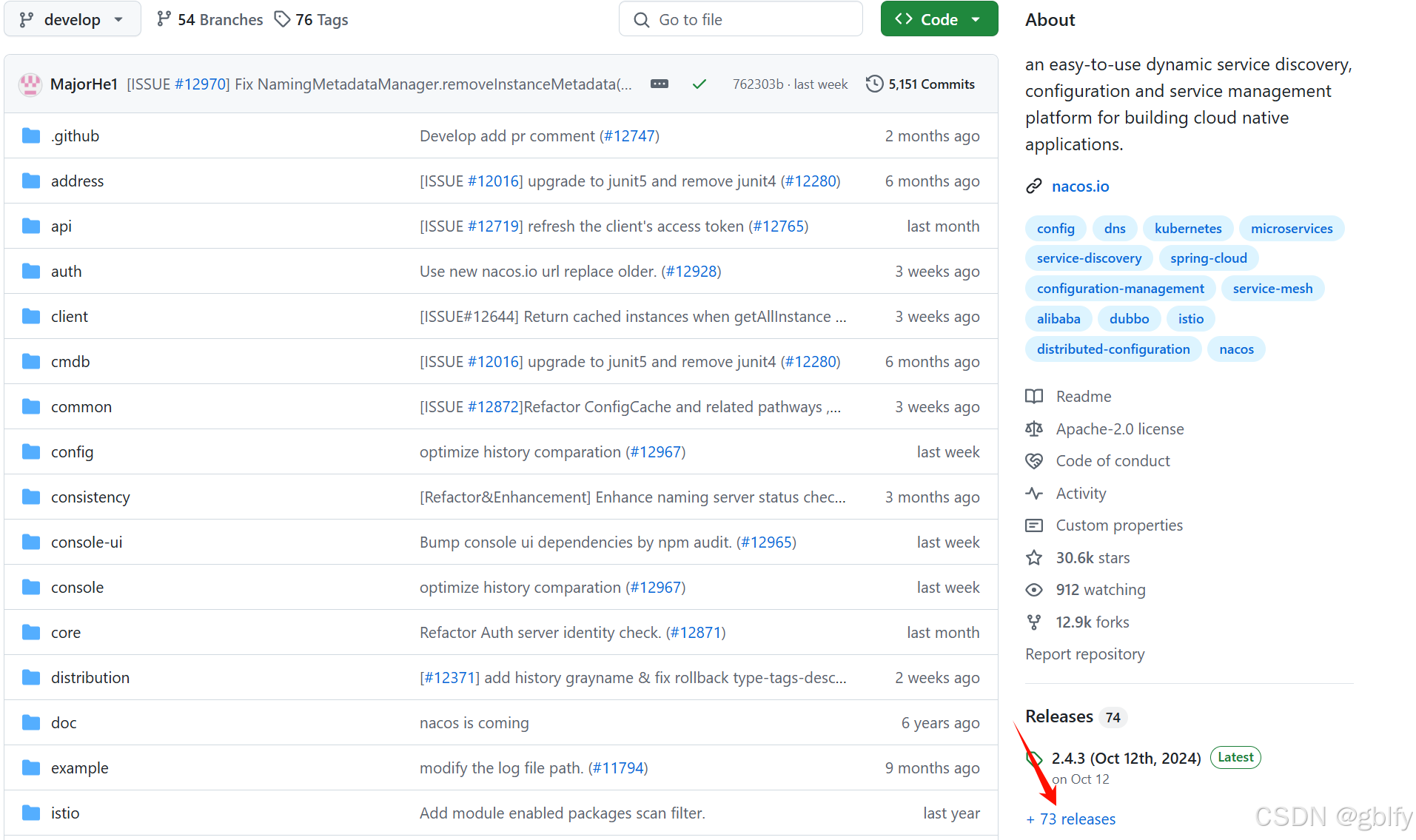The image size is (1416, 840).
Task: Open #12371 link in distribution row
Action: click(449, 678)
